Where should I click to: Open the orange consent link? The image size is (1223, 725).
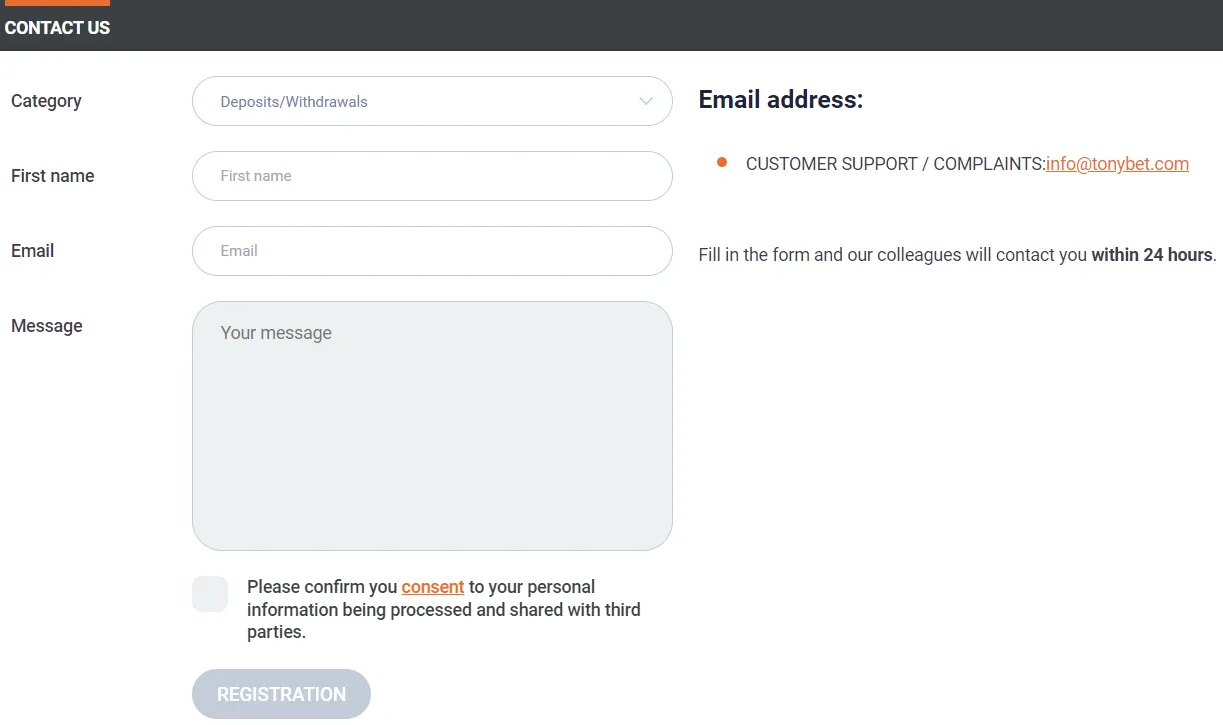pos(433,587)
